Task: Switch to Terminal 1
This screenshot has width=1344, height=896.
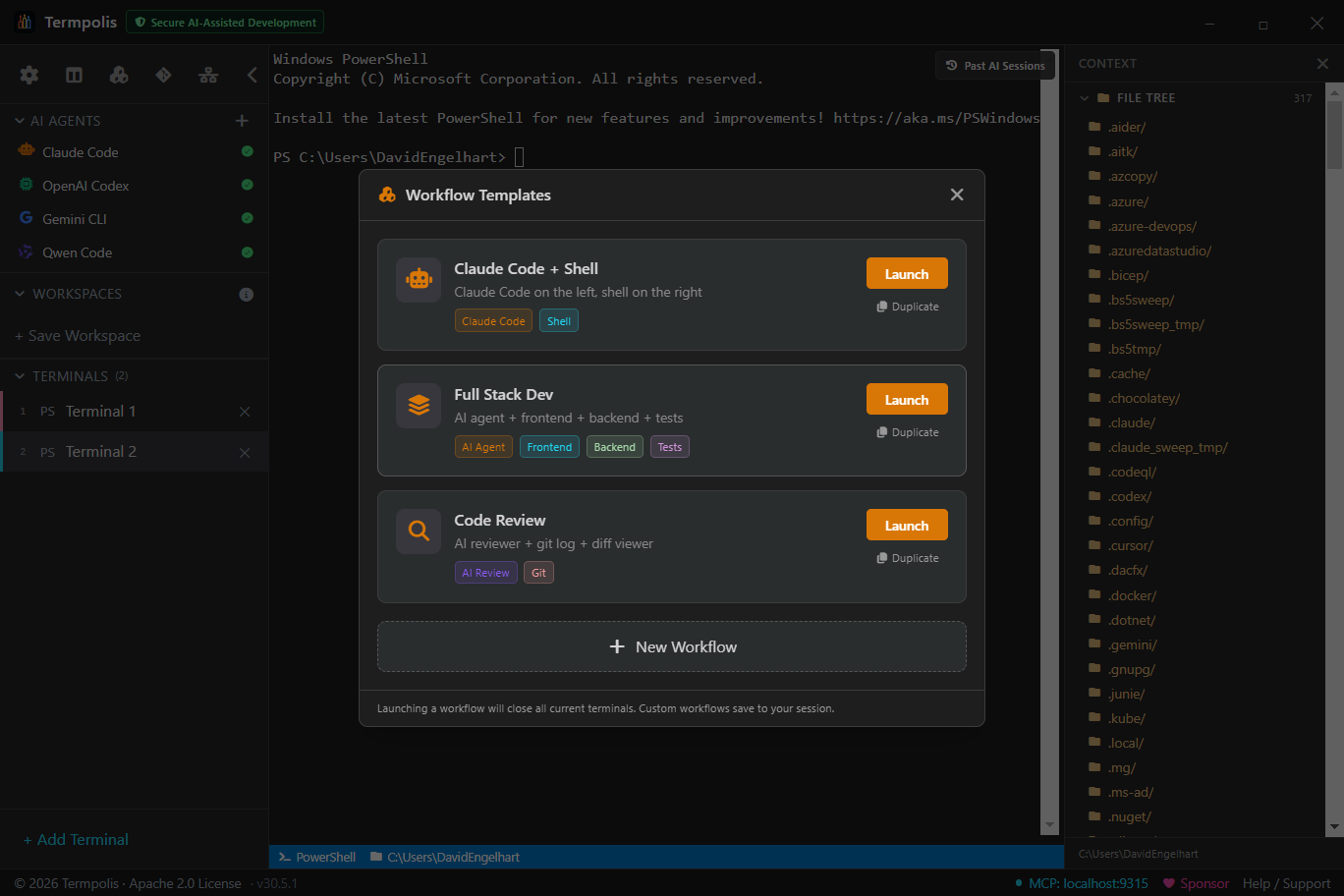Action: [134, 412]
